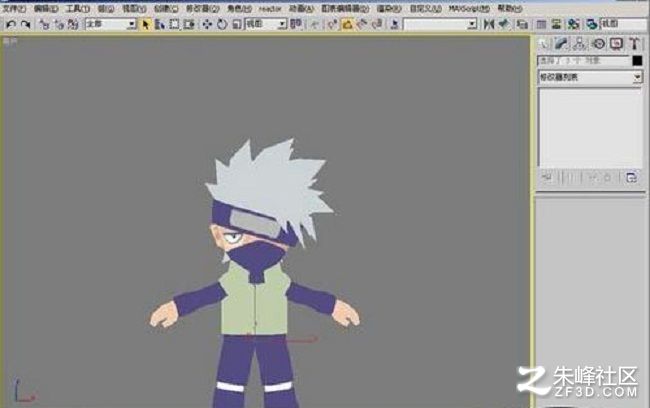This screenshot has width=650, height=408.
Task: Toggle Spinner Snap
Action: point(377,24)
